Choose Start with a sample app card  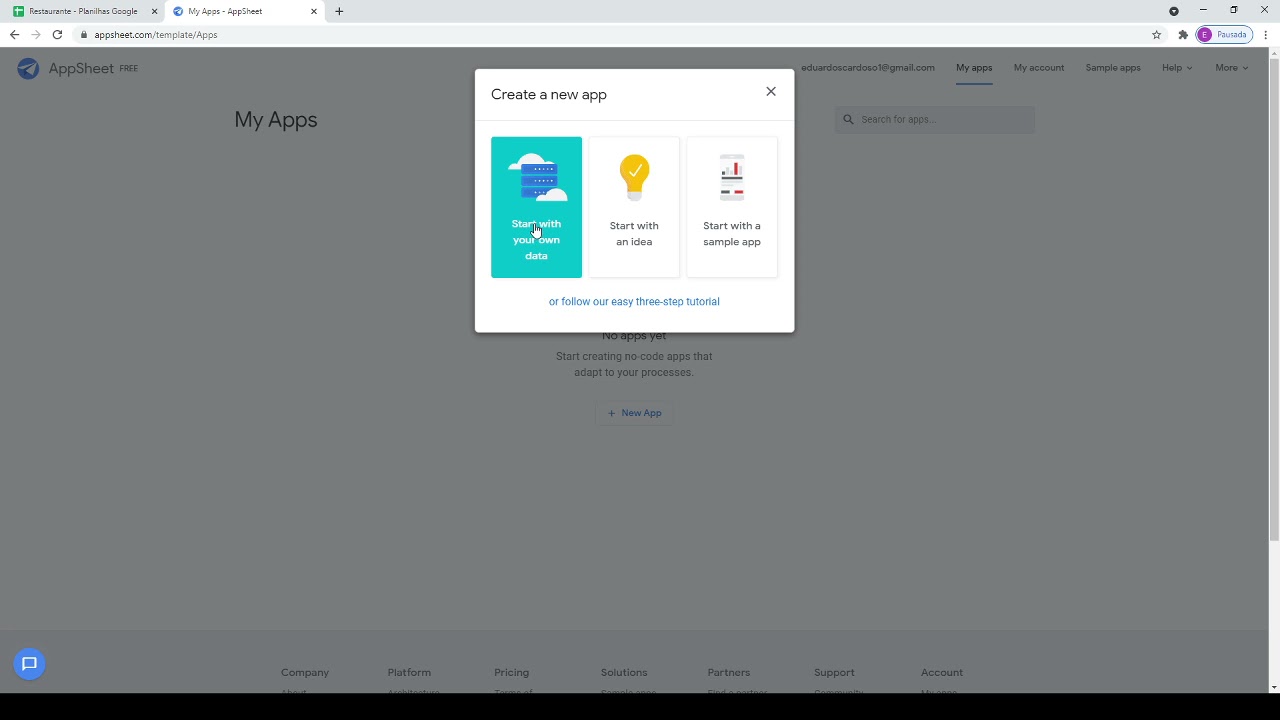click(732, 207)
